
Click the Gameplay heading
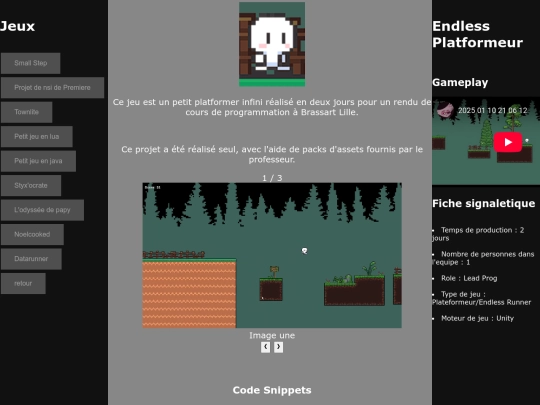coord(460,83)
